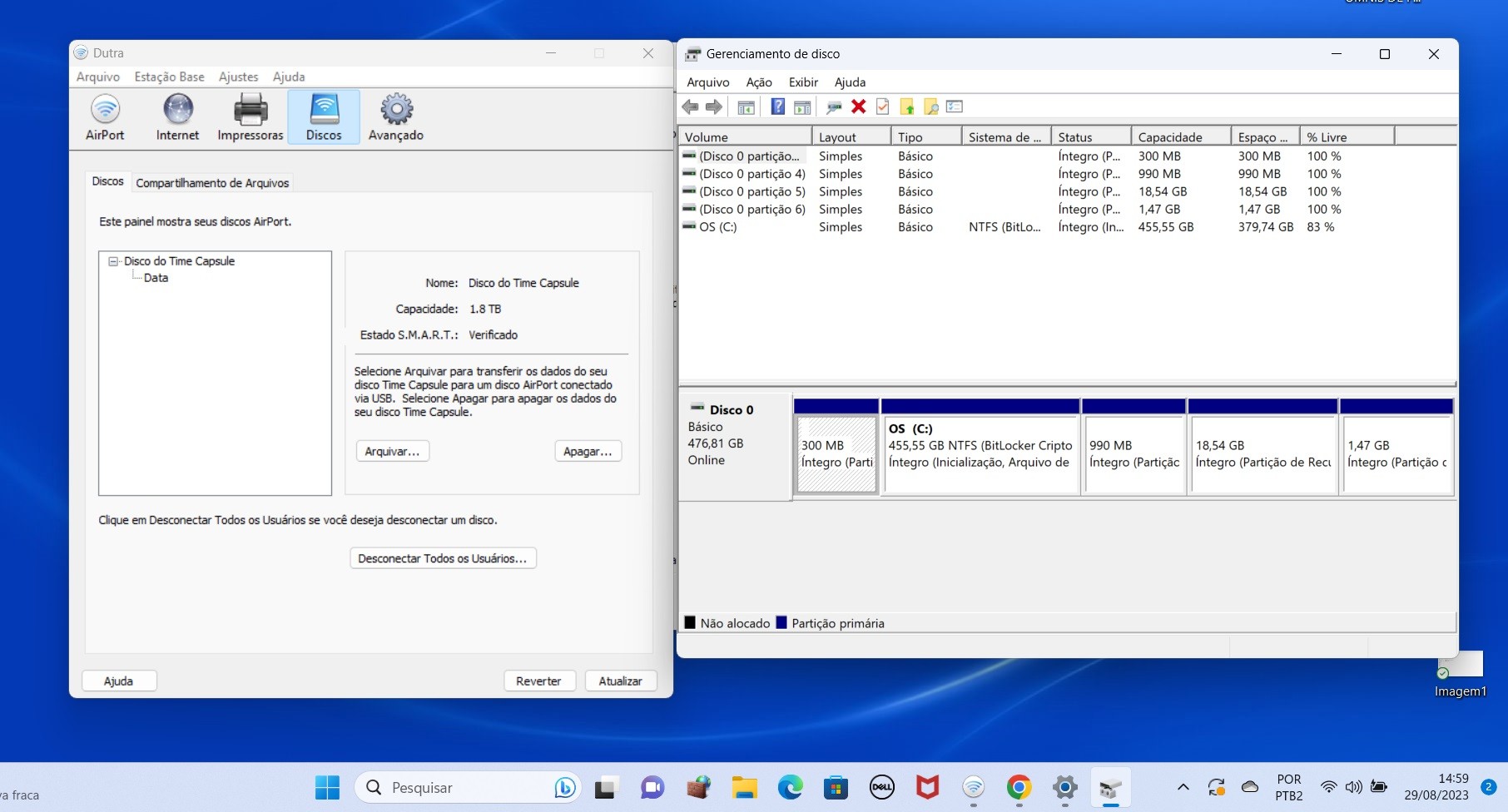Toggle the console tree pane icon
The image size is (1508, 812).
click(747, 106)
